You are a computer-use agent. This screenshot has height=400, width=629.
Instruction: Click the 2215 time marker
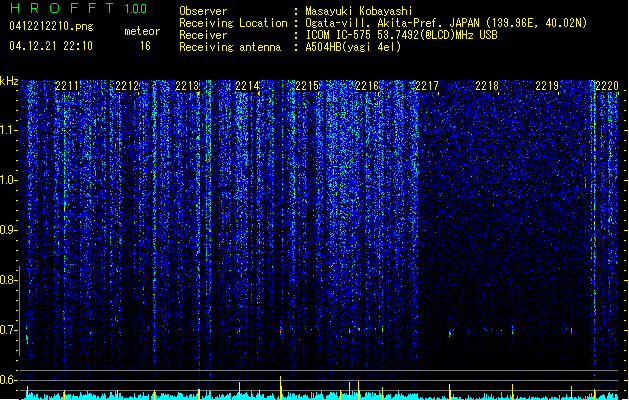coord(307,86)
